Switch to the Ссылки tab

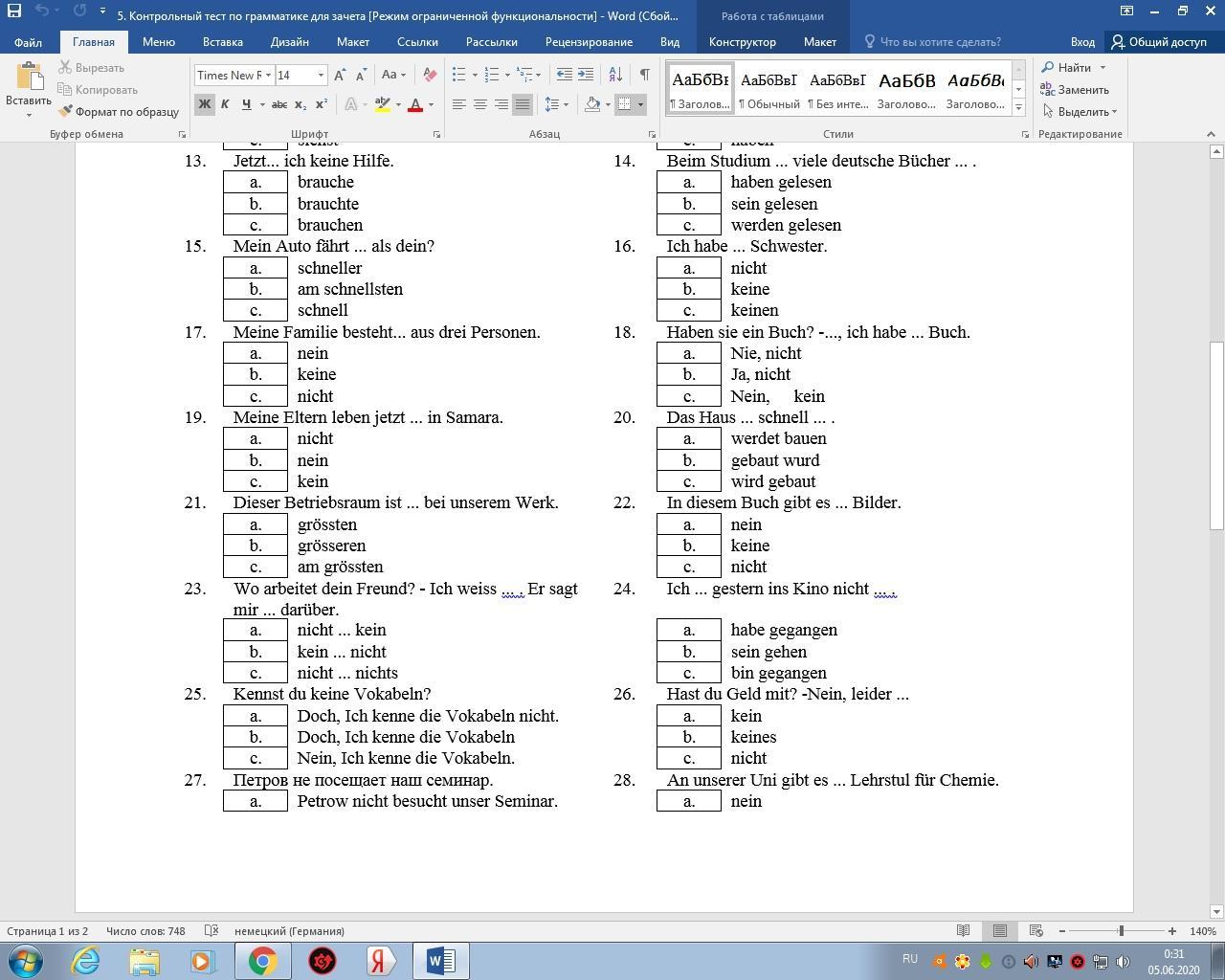click(417, 42)
